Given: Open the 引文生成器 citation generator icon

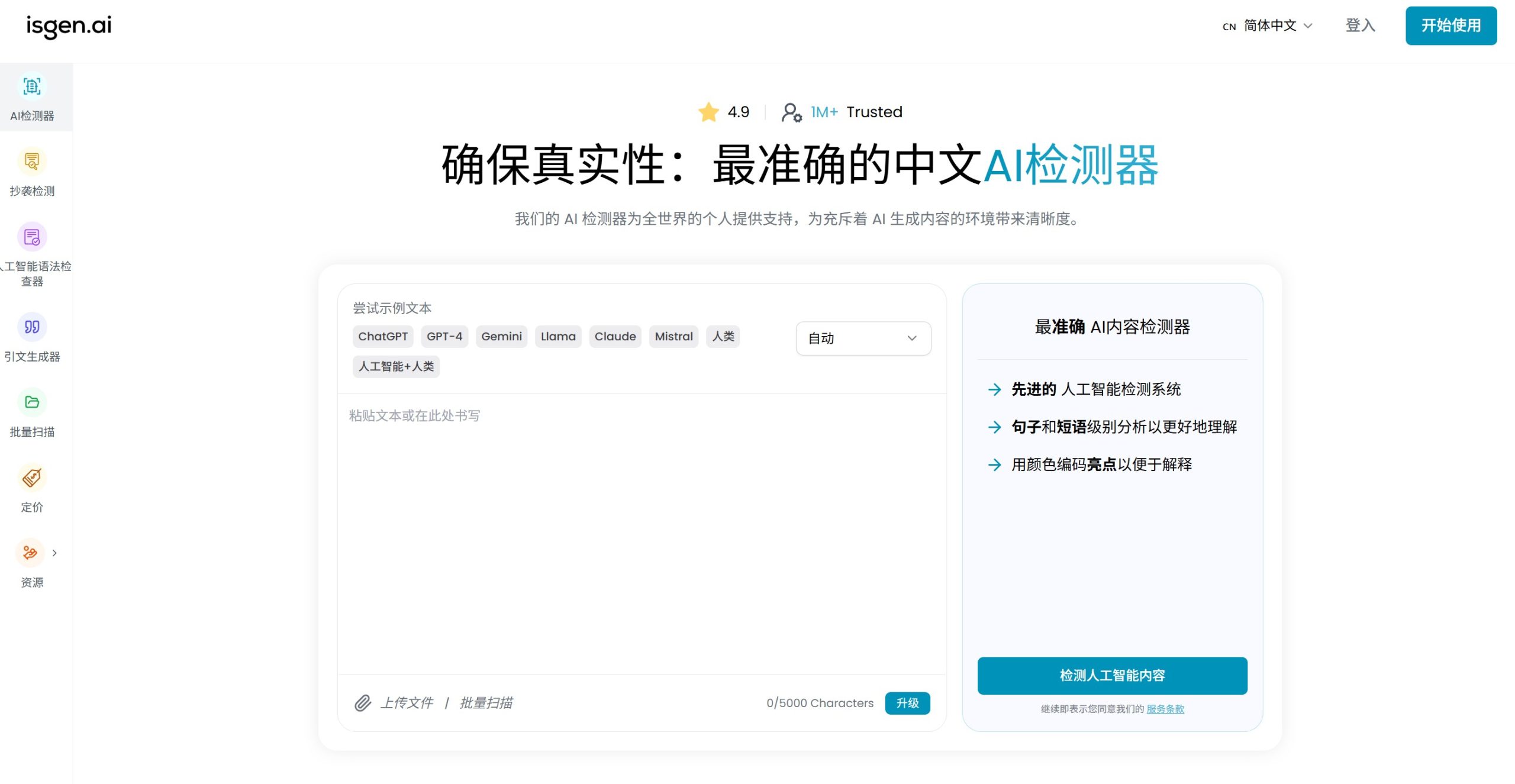Looking at the screenshot, I should click(32, 327).
